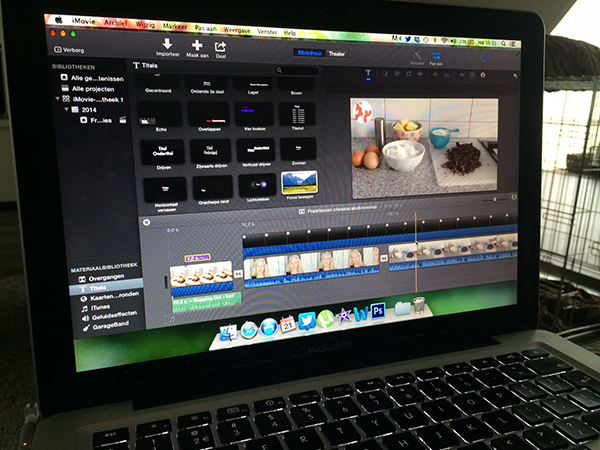Select the Onscherpe rand title thumbnail

pyautogui.click(x=212, y=188)
